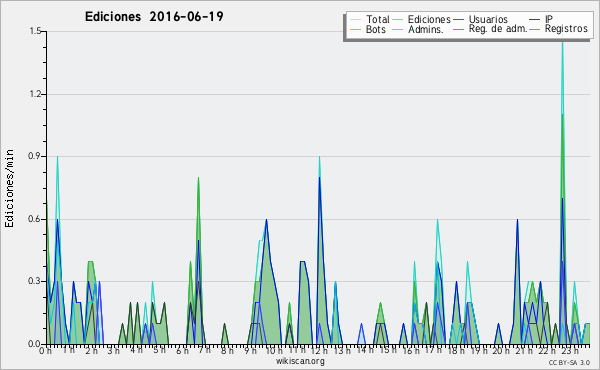Click the "0 h" x-axis label
600x370 pixels.
coord(46,350)
